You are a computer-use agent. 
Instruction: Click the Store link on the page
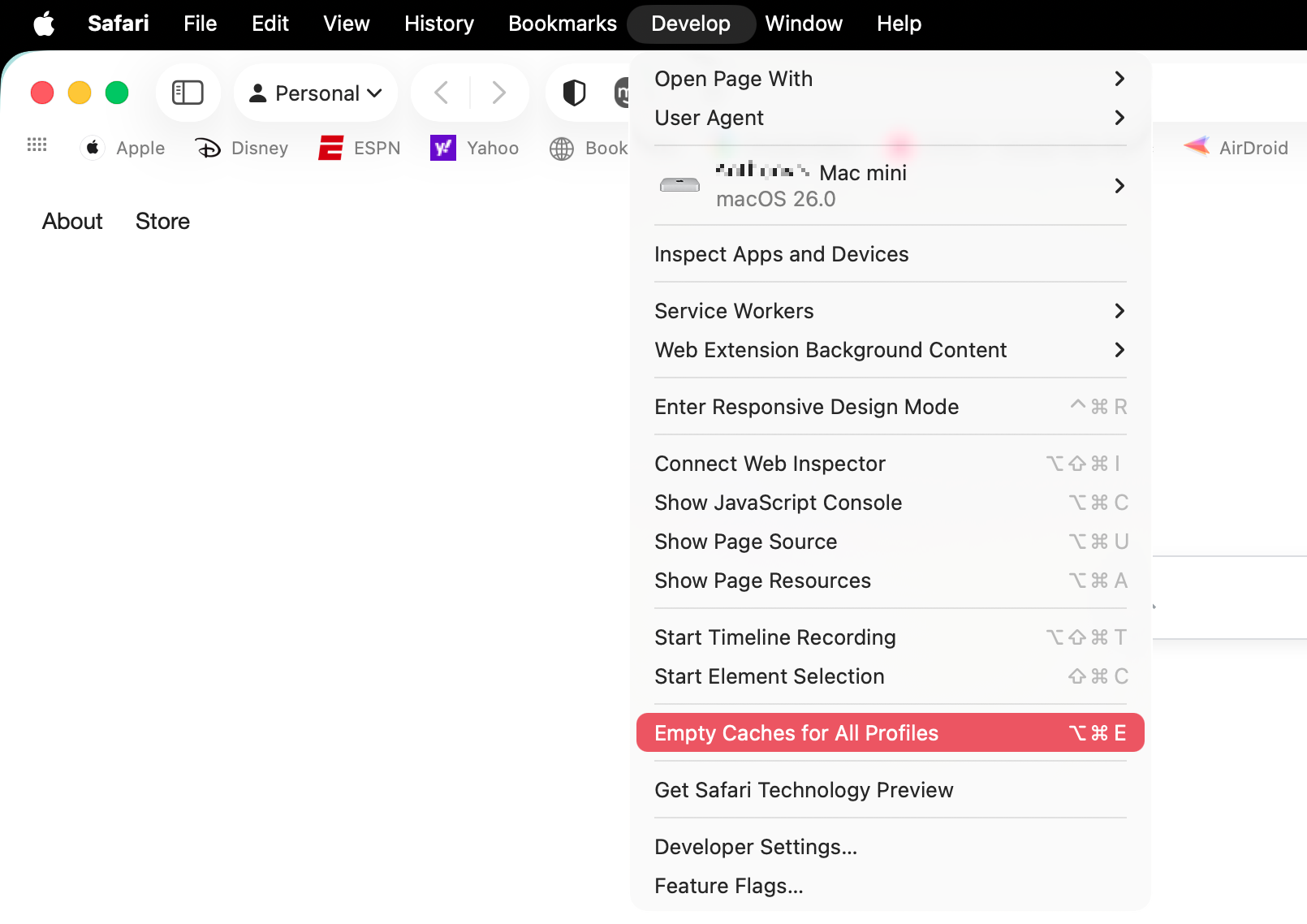point(162,221)
